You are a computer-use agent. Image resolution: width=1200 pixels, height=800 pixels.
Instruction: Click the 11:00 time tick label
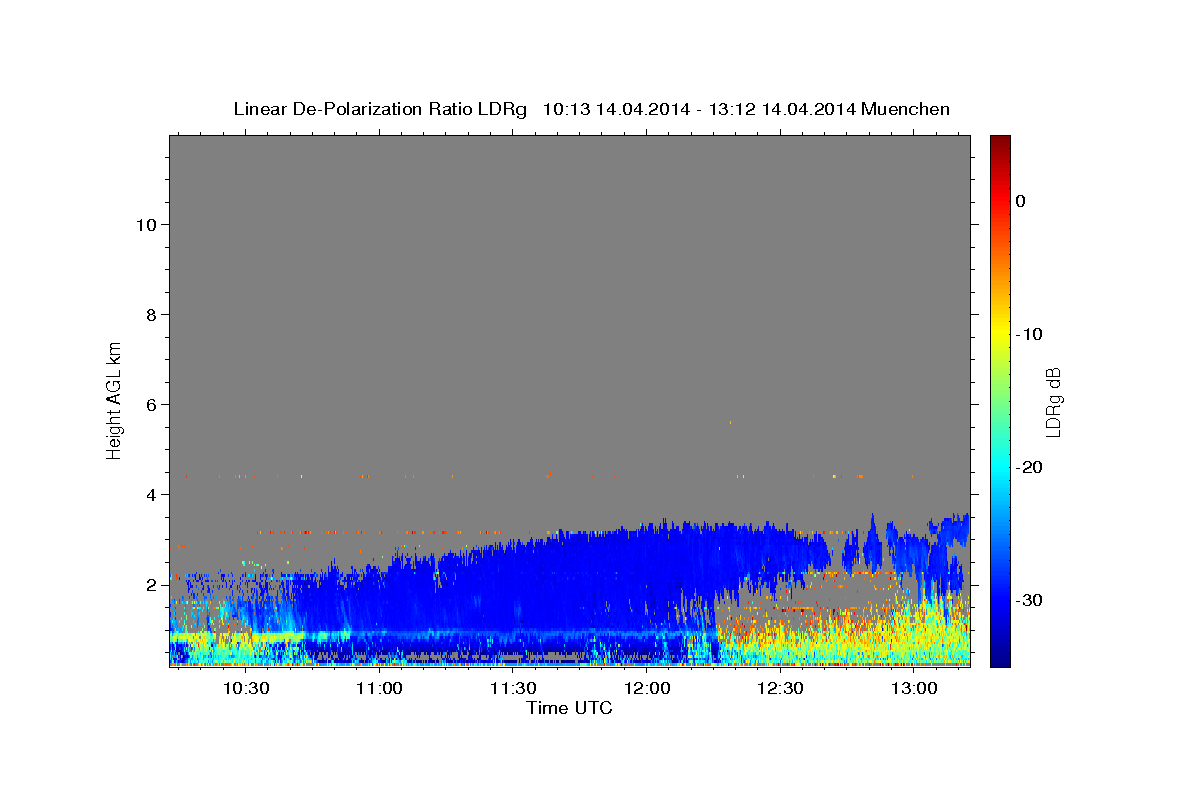click(x=379, y=689)
